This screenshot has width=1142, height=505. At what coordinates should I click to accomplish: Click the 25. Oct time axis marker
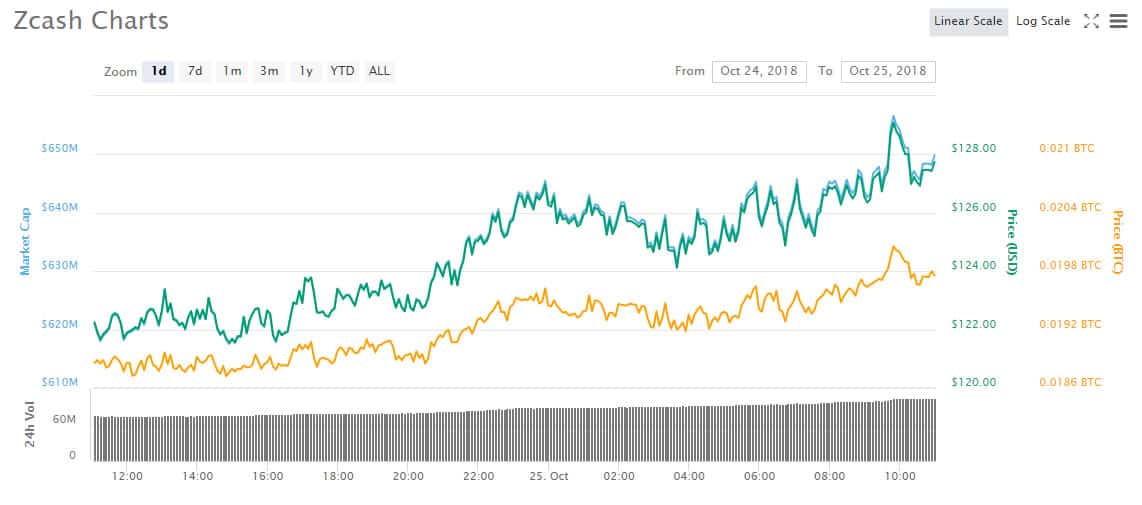tap(548, 476)
